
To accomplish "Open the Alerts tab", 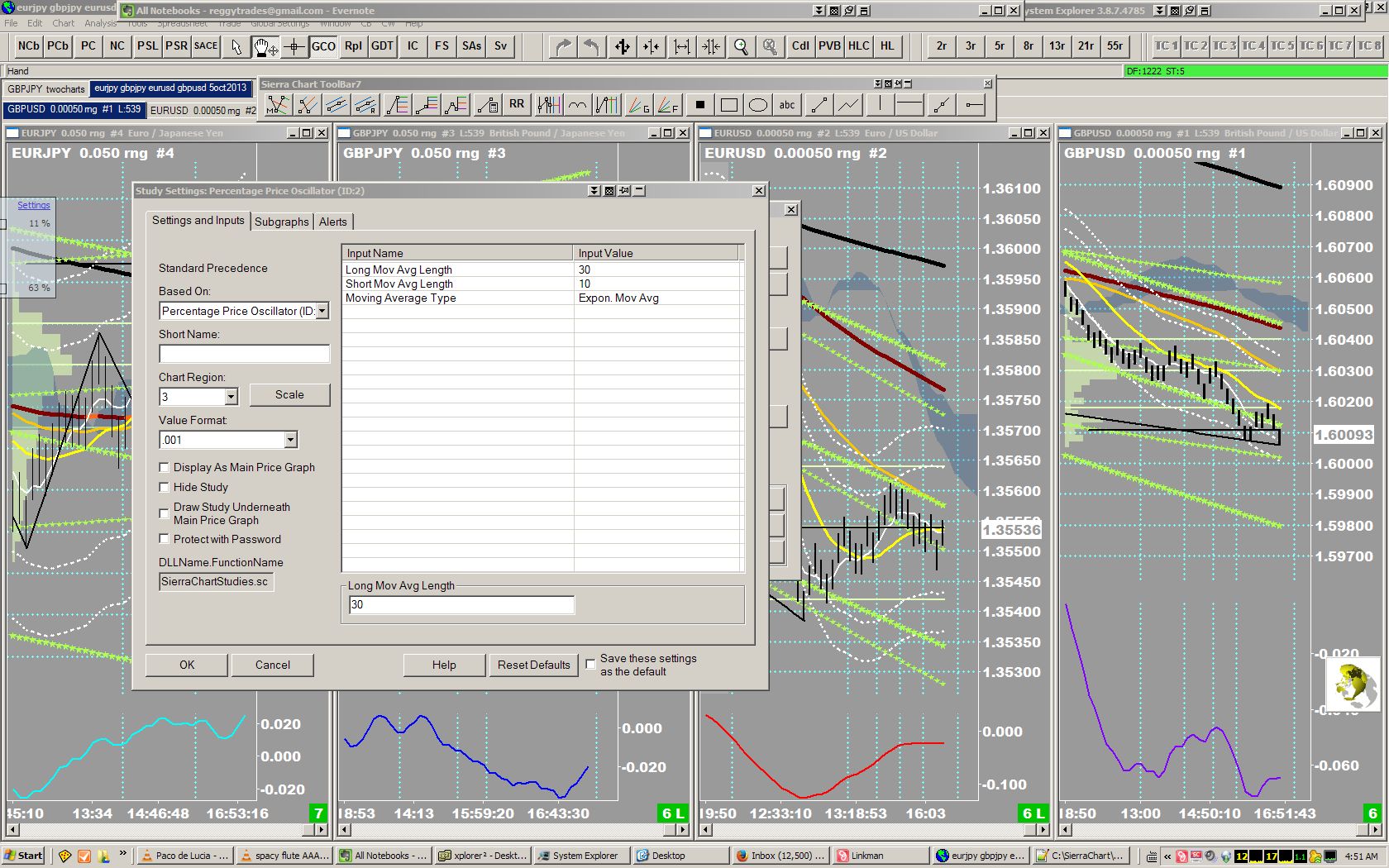I will [x=333, y=222].
